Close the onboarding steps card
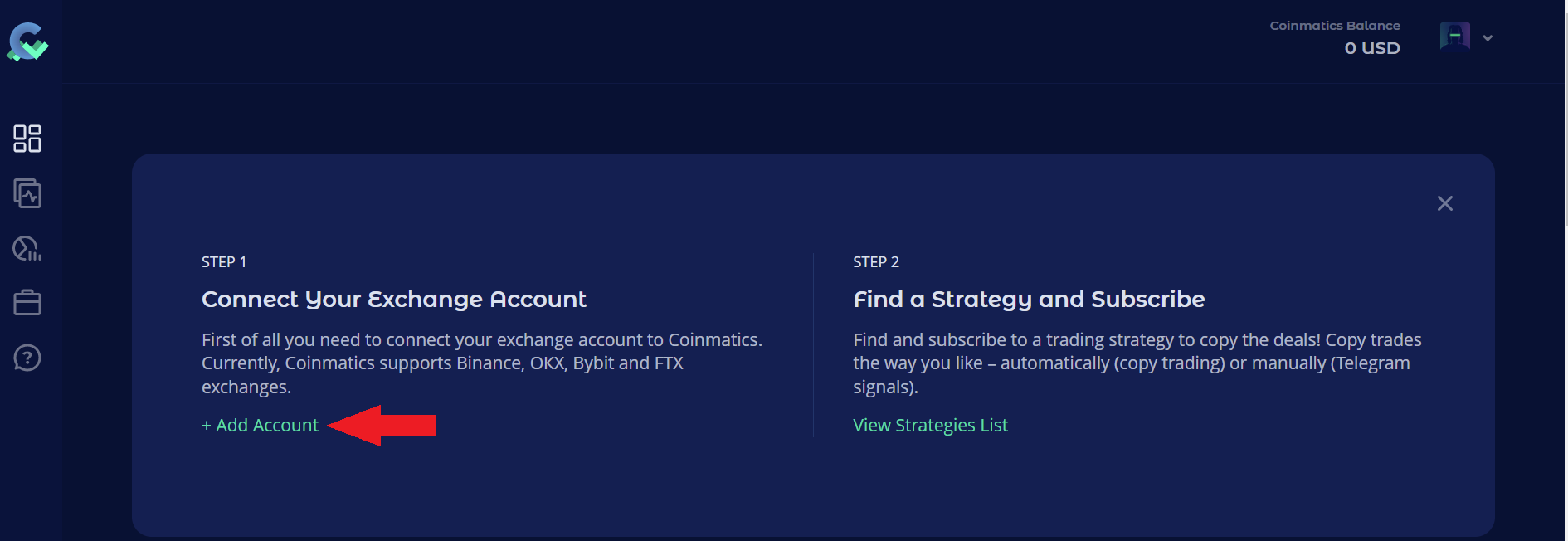1568x541 pixels. tap(1444, 203)
